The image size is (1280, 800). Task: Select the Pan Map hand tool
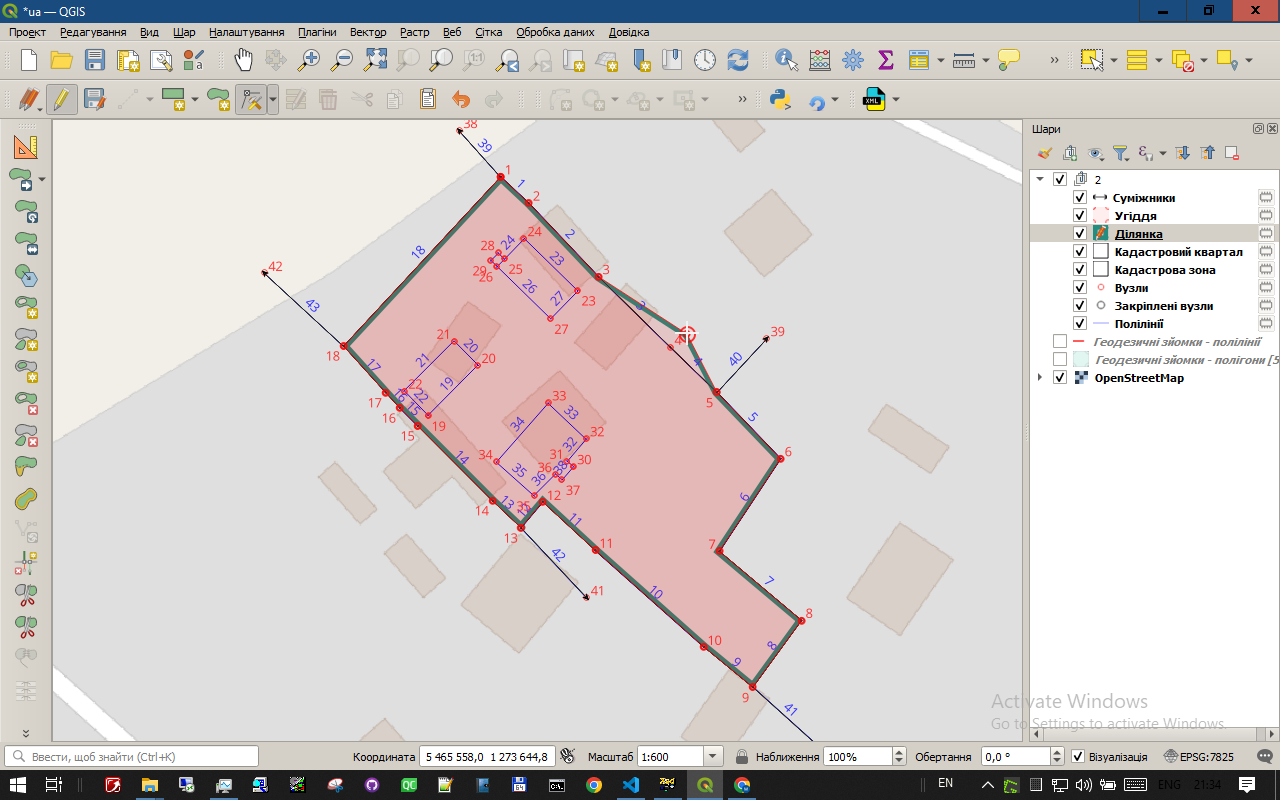tap(244, 60)
